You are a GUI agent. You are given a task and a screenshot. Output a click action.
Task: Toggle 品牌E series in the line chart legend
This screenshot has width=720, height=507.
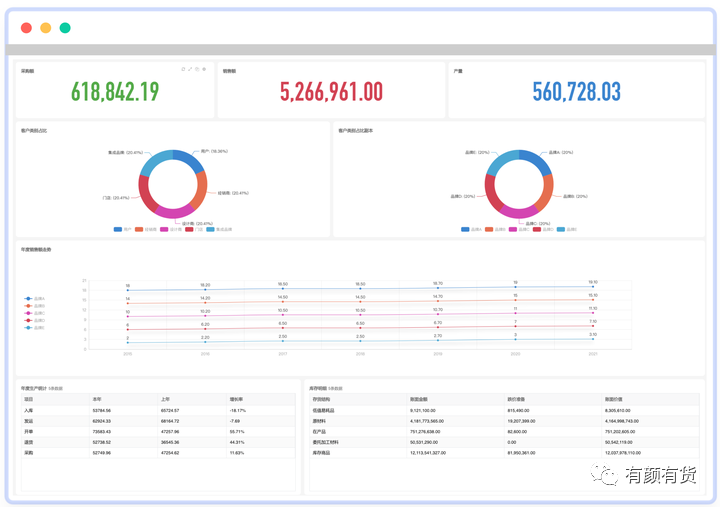(35, 328)
